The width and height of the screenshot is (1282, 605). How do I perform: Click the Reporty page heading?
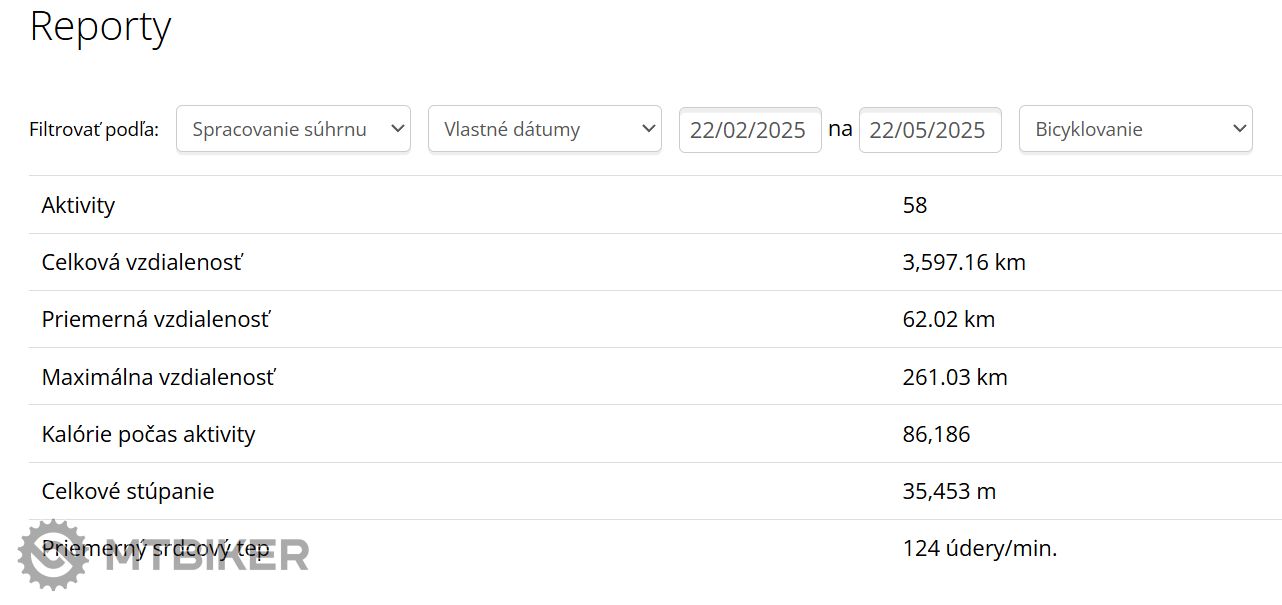tap(100, 27)
